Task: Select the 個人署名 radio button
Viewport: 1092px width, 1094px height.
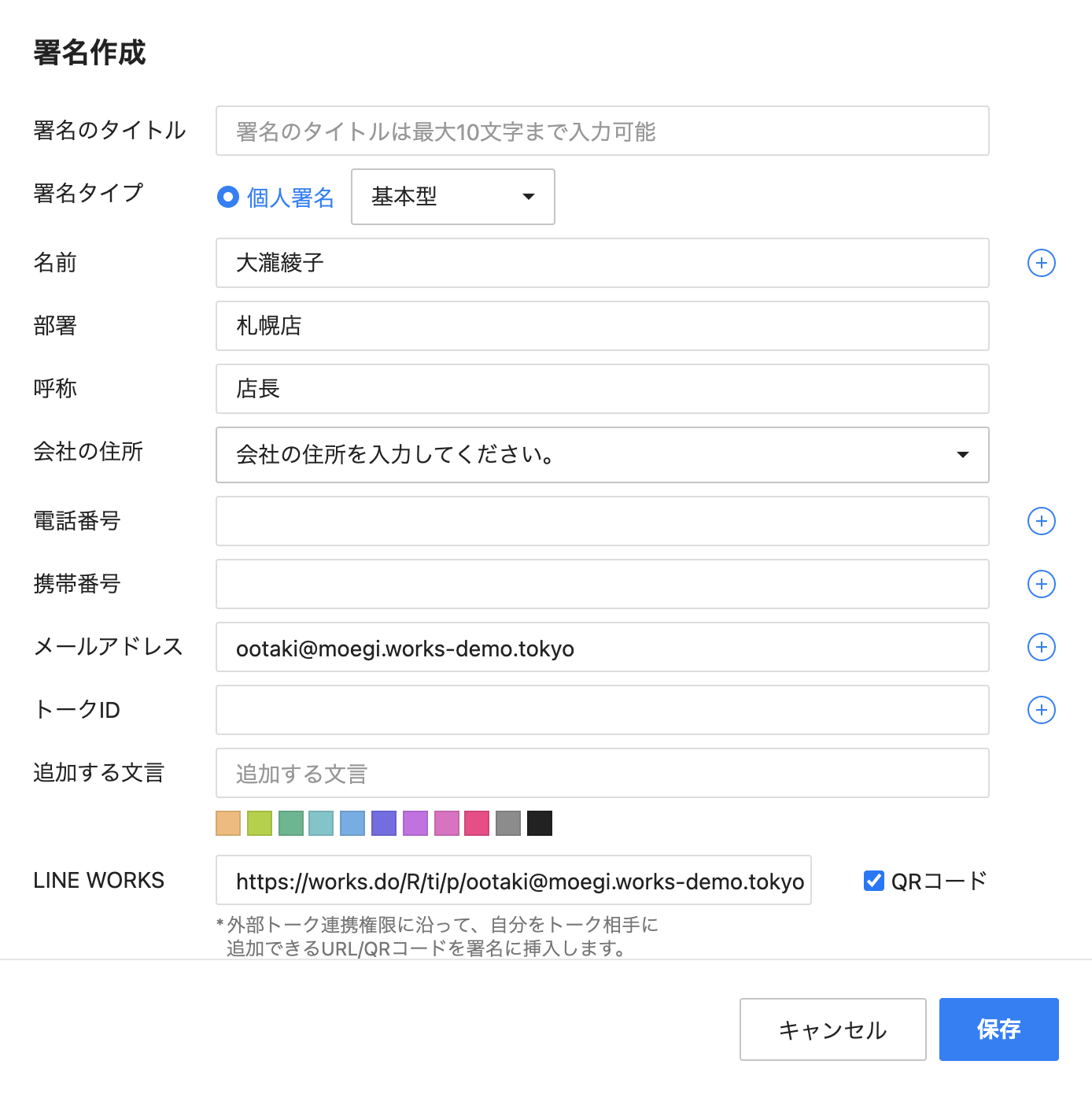Action: coord(228,197)
